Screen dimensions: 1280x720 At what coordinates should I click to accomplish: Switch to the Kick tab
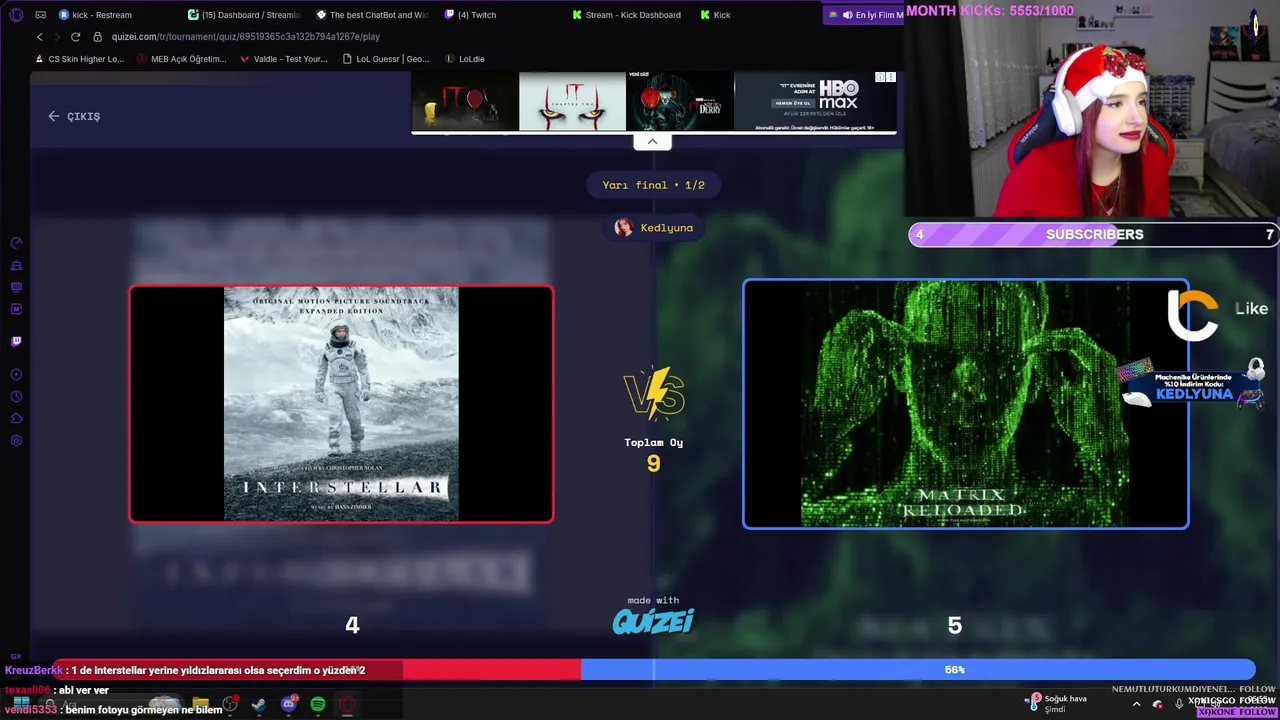756,15
